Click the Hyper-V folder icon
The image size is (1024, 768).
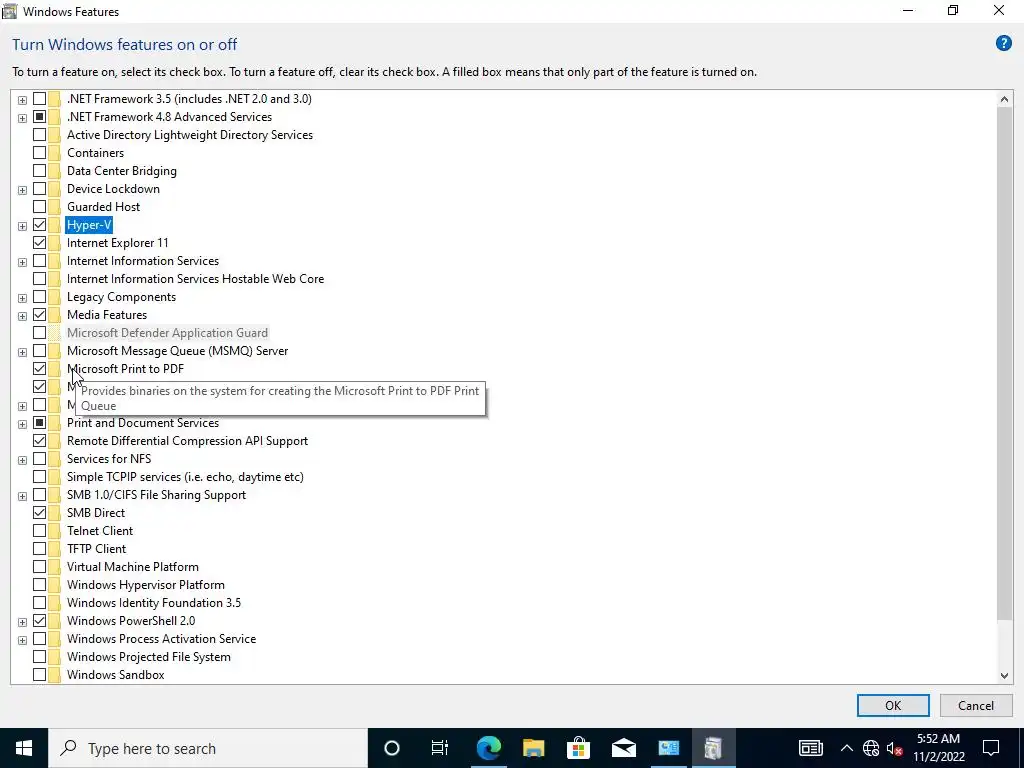point(54,225)
